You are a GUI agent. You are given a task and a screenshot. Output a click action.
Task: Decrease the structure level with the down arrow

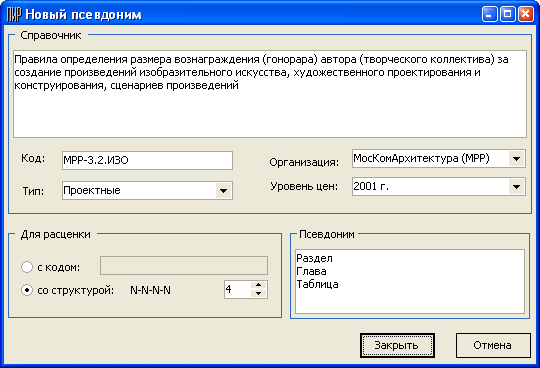[259, 293]
